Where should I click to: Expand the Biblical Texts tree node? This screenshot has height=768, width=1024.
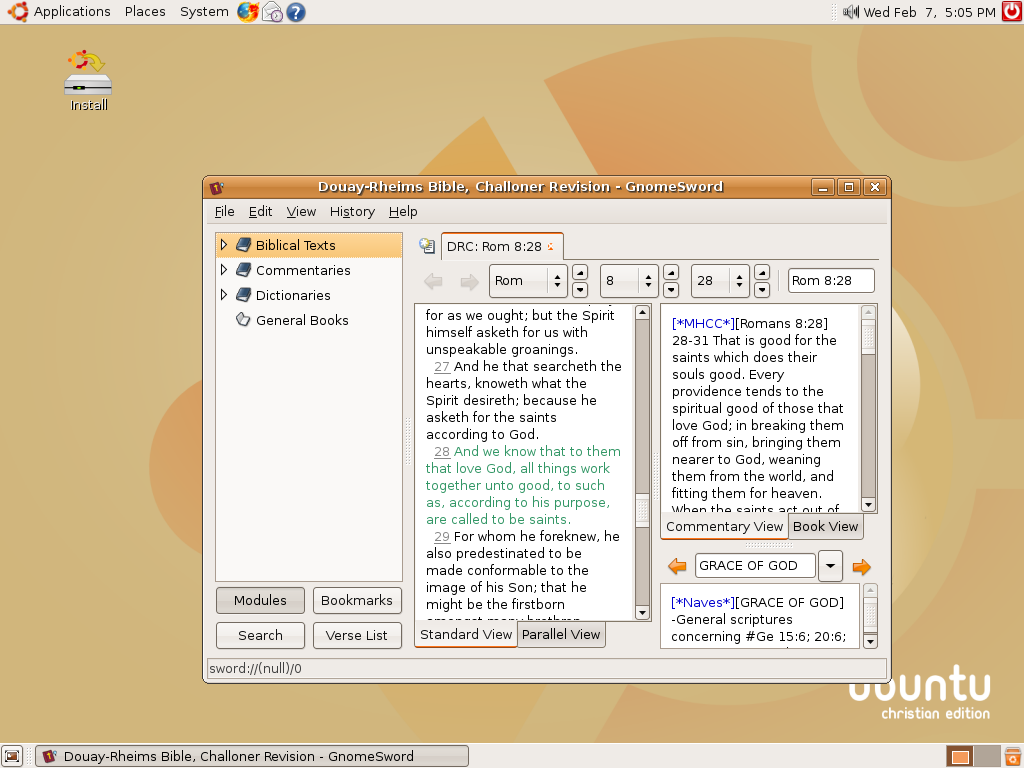point(224,245)
